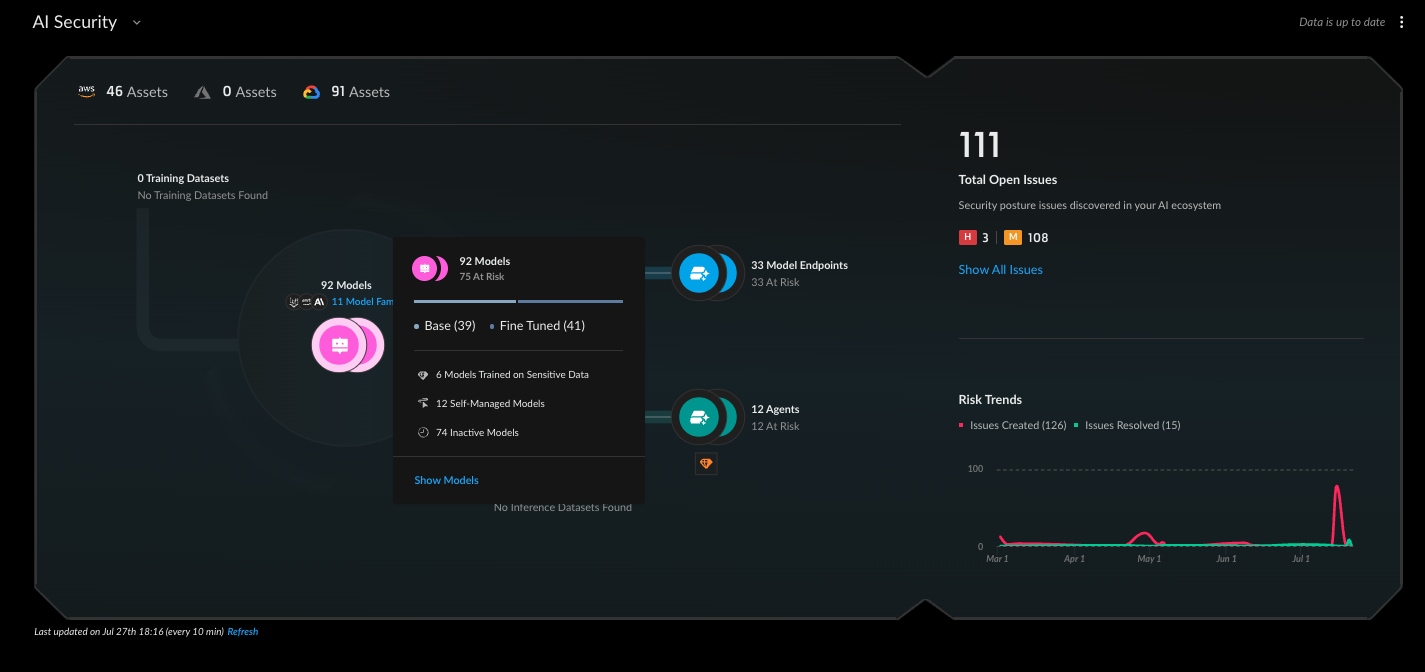Click the 111 total open issues number
This screenshot has width=1425, height=672.
coord(979,145)
